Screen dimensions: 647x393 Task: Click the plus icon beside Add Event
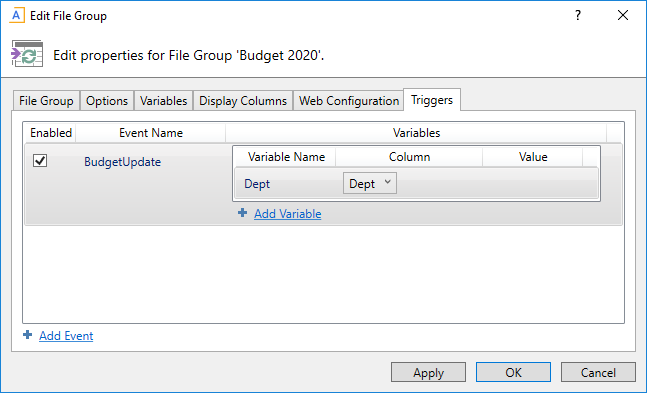[x=28, y=335]
